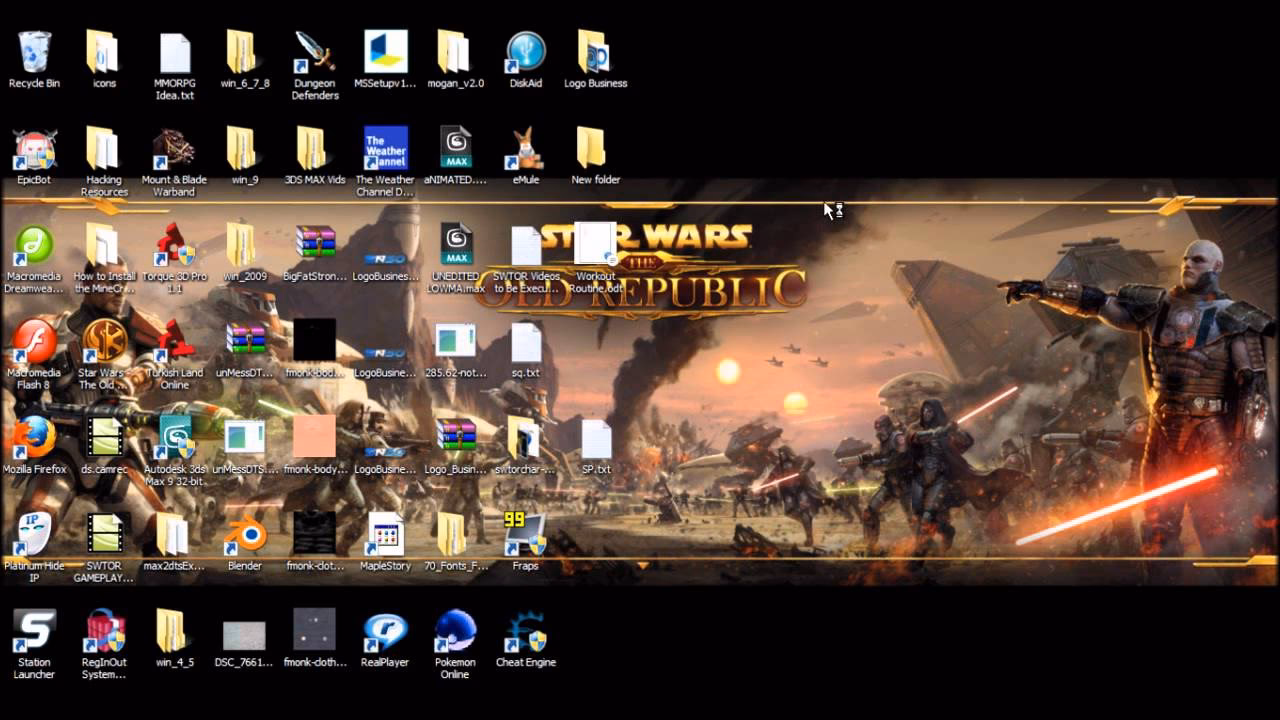Select the unMessDTS image file icon
The image size is (1280, 720).
pyautogui.click(x=244, y=438)
